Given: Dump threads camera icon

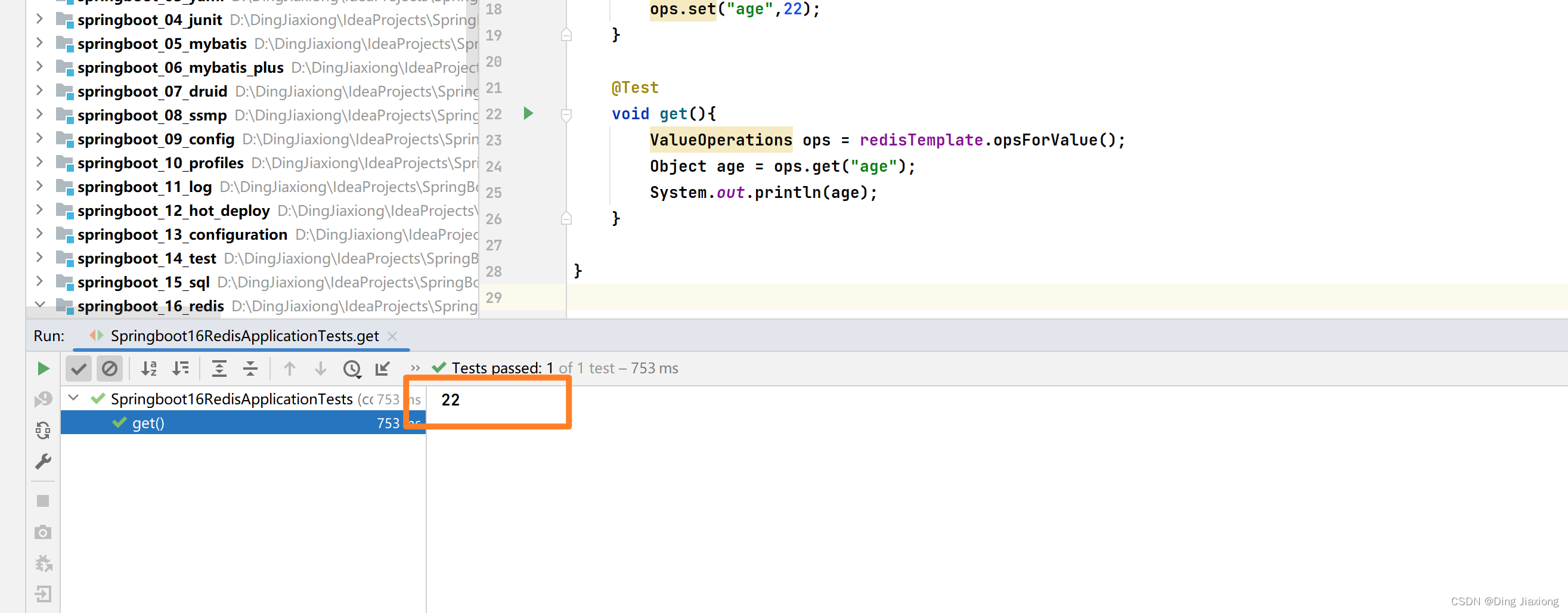Looking at the screenshot, I should (43, 532).
